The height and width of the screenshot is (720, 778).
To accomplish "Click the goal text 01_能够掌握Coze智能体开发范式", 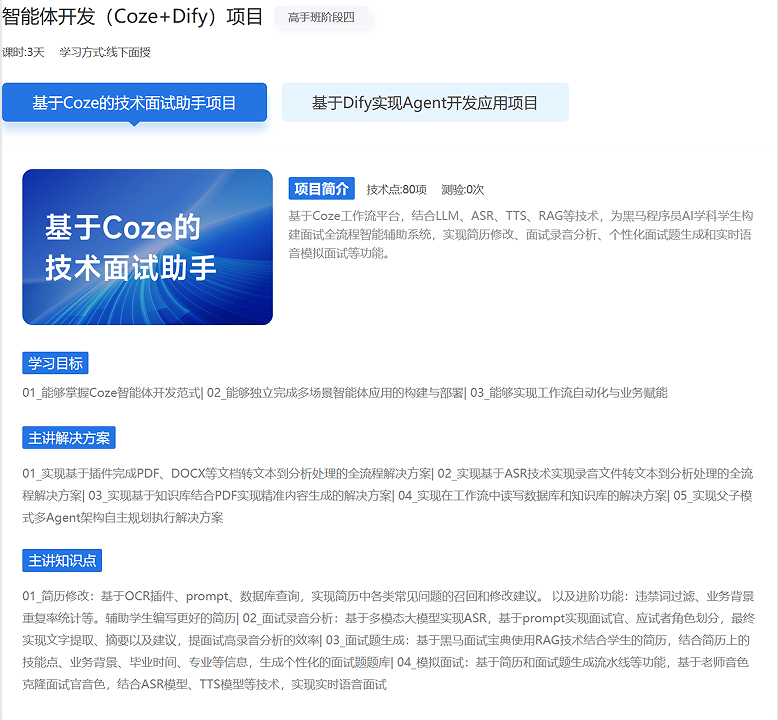I will click(x=112, y=393).
